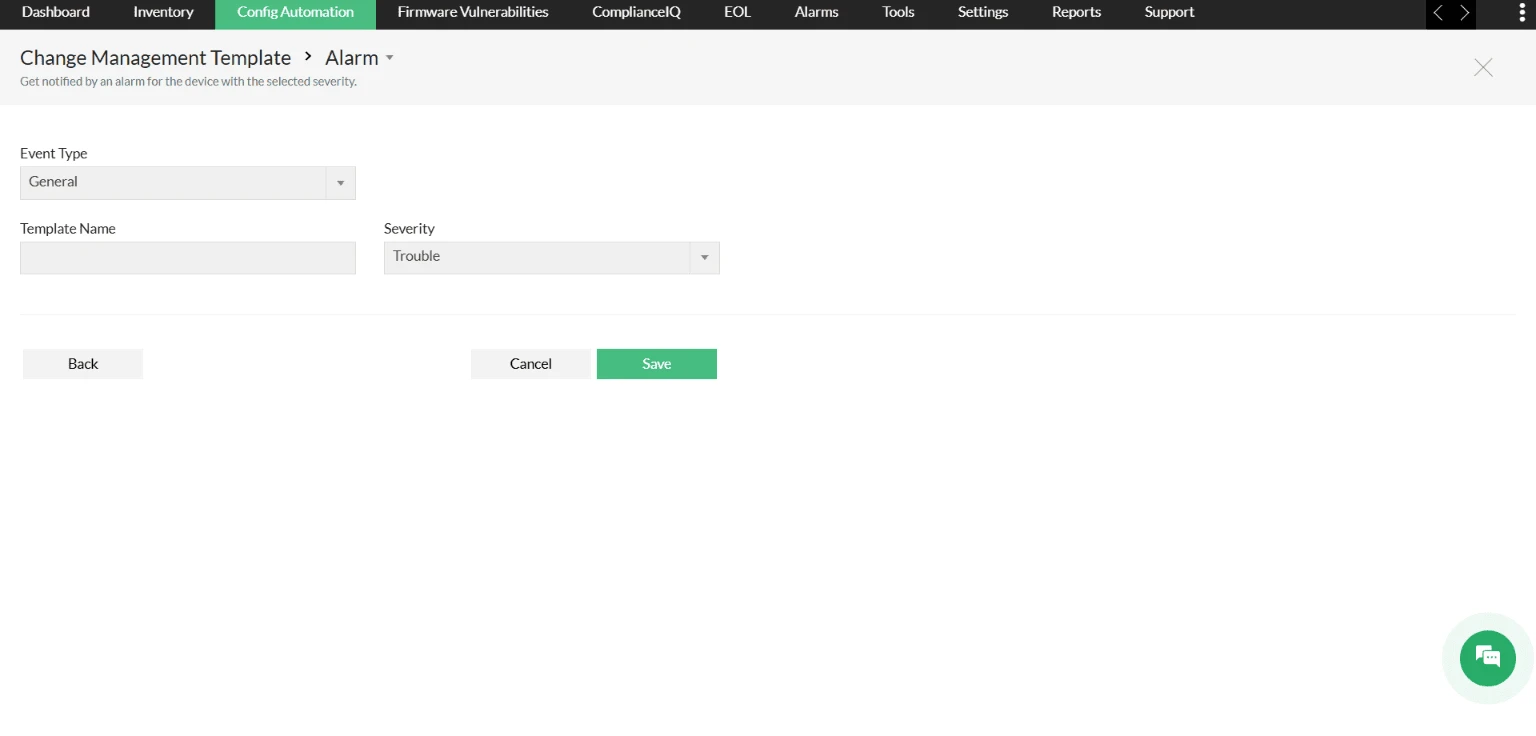Click the Template Name input field
Image resolution: width=1536 pixels, height=736 pixels.
point(188,258)
